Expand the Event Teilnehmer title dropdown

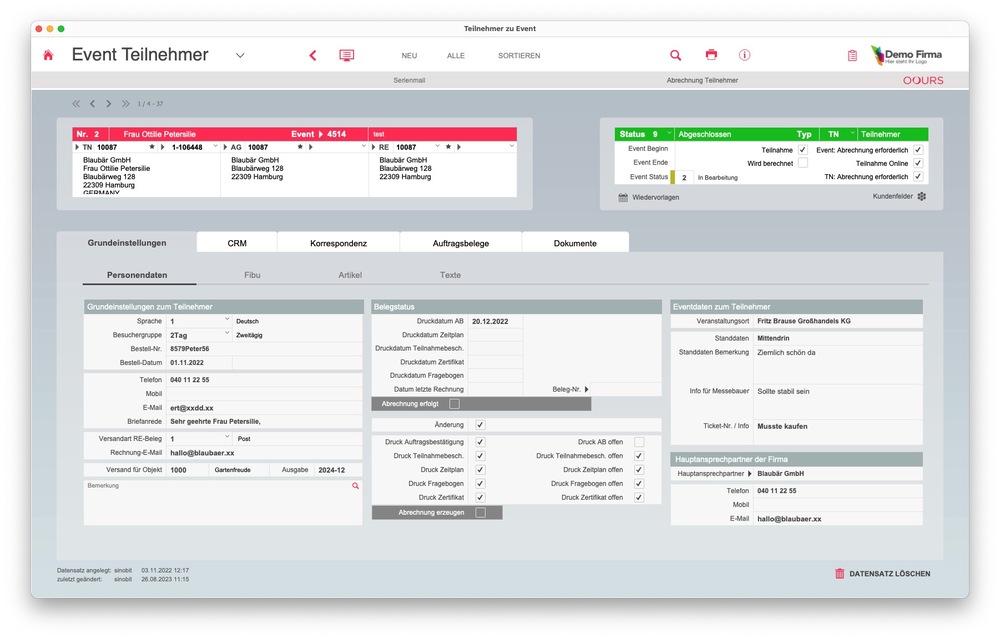tap(240, 56)
